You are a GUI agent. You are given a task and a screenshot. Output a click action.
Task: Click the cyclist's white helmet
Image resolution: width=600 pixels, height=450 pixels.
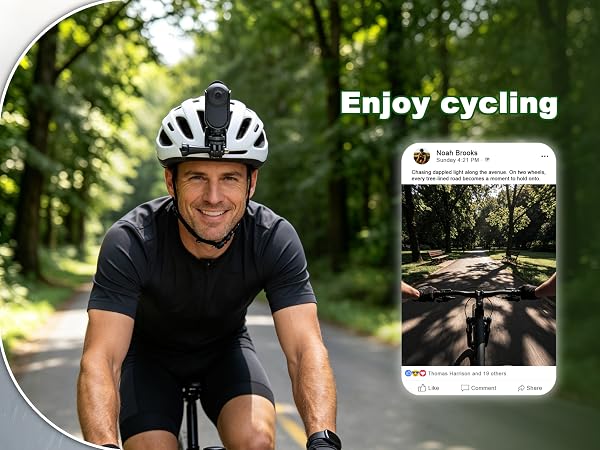point(212,132)
